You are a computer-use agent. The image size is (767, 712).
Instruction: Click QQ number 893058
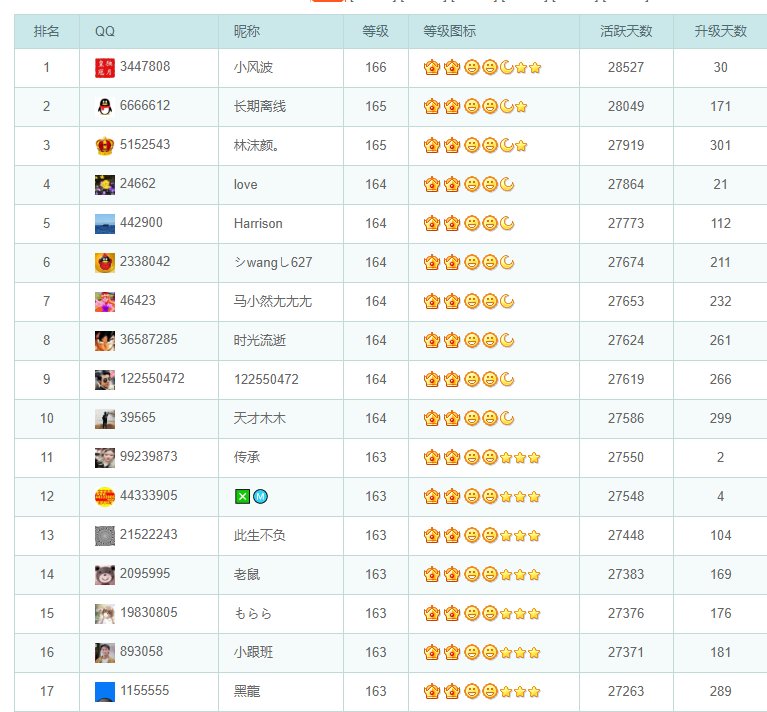[x=141, y=651]
